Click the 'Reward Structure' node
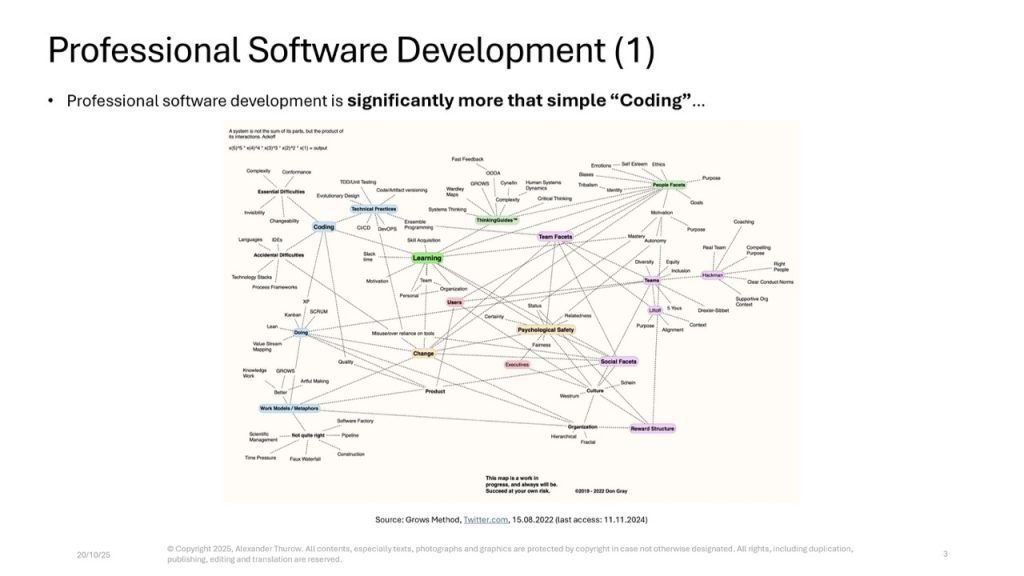 click(x=652, y=428)
